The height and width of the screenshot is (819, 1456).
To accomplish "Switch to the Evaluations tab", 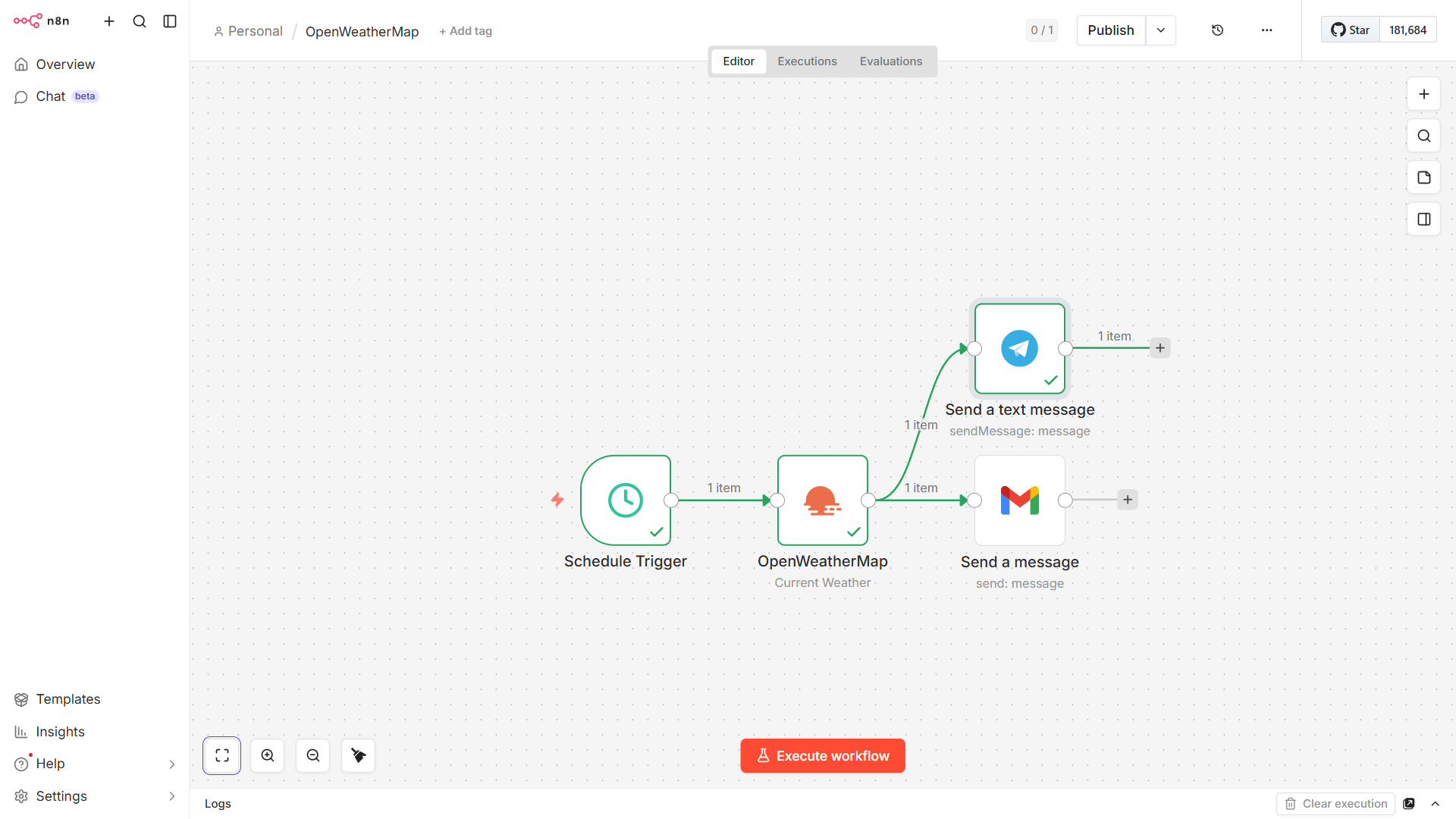I will point(890,61).
